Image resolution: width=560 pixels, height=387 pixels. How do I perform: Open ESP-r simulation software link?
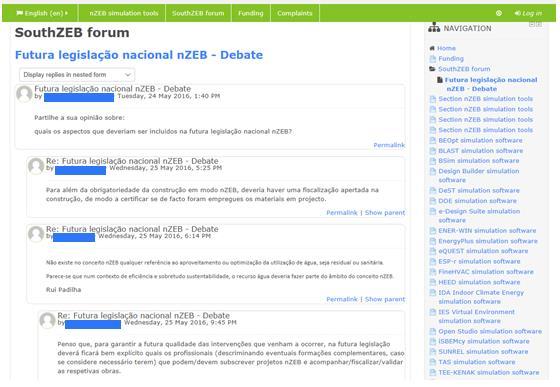point(479,261)
